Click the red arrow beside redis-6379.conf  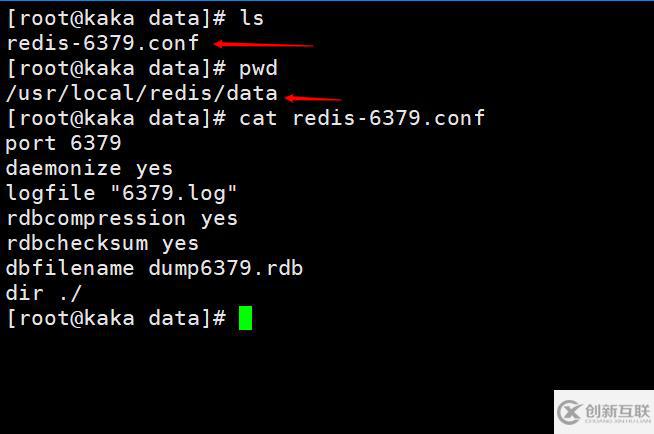(263, 44)
